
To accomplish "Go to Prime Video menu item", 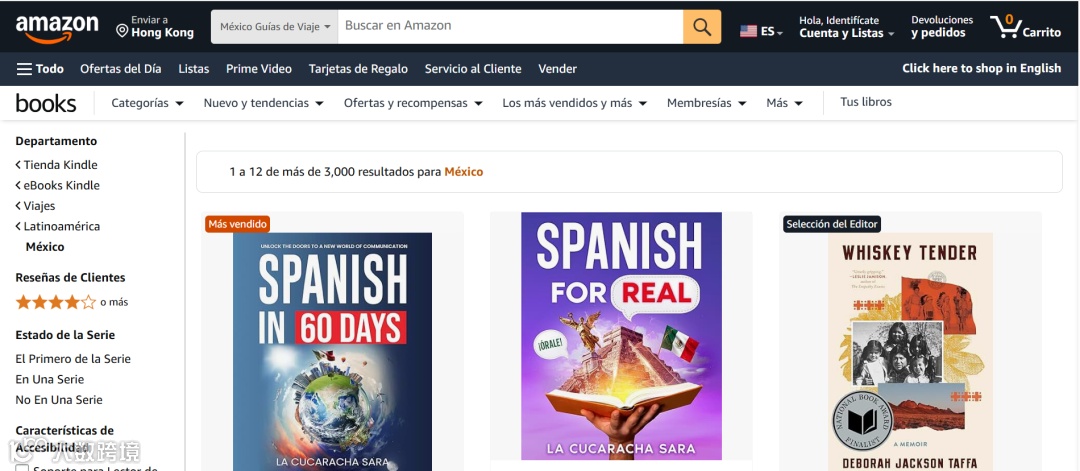I will point(259,69).
